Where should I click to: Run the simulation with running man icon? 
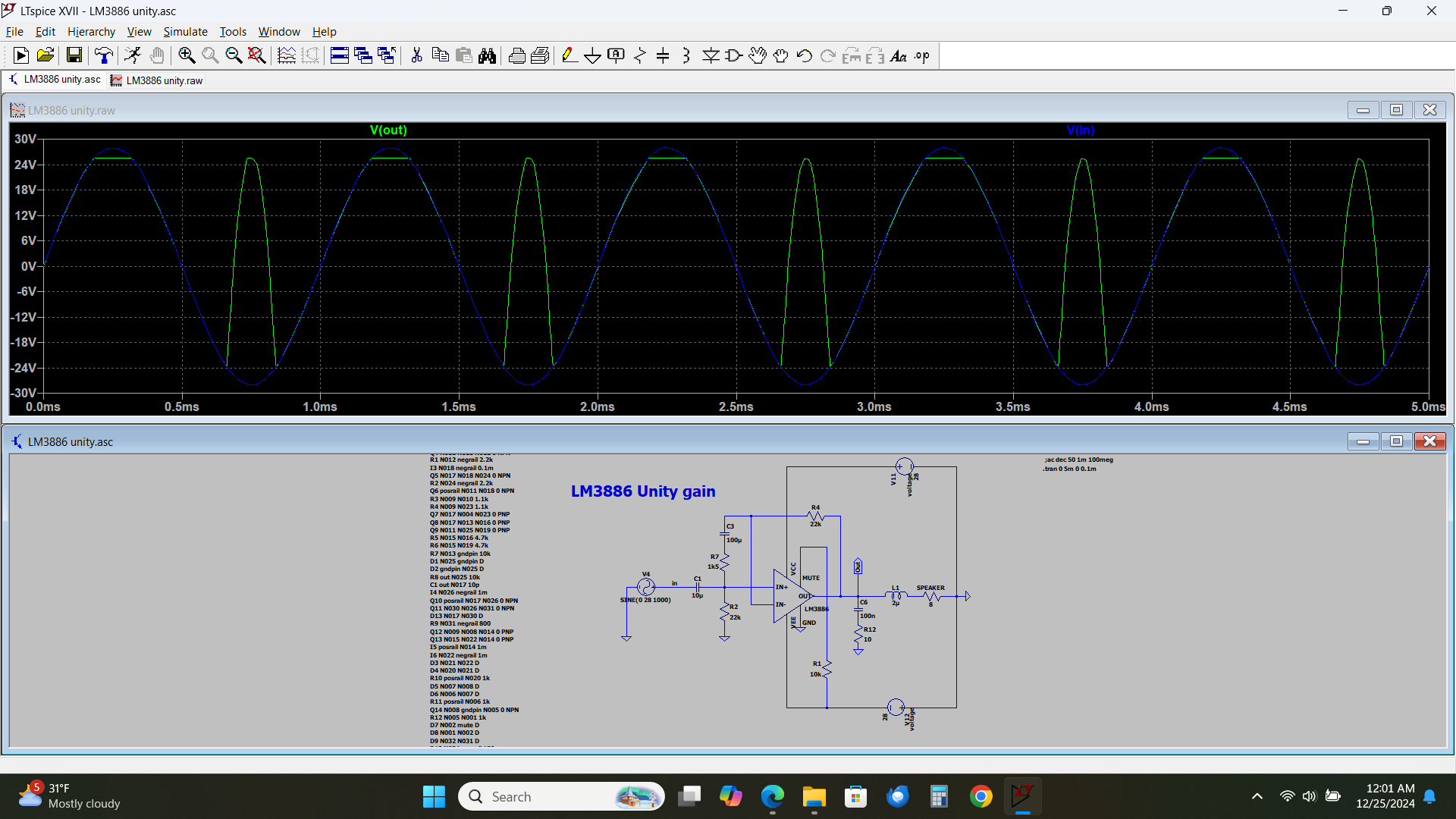tap(133, 55)
